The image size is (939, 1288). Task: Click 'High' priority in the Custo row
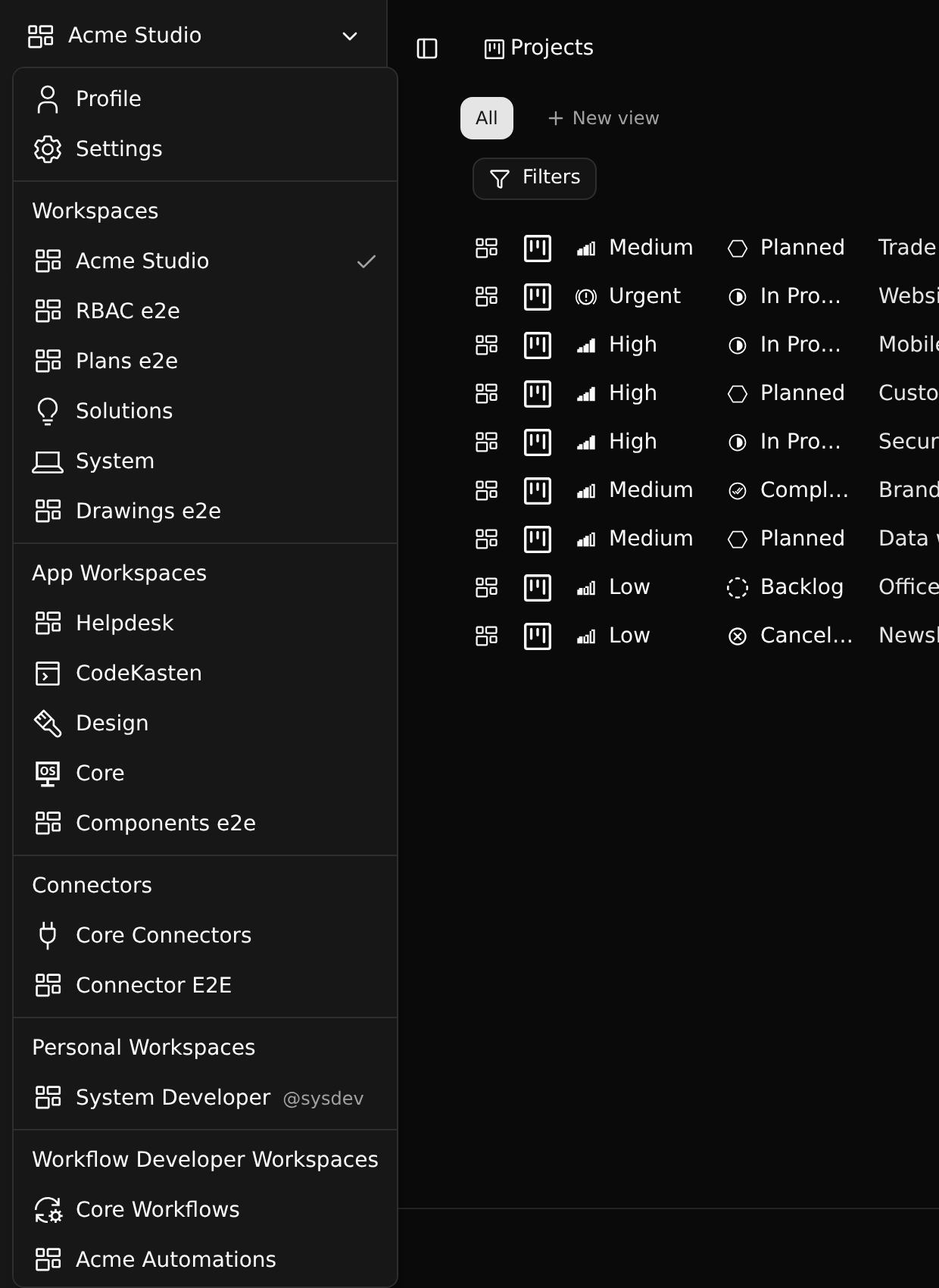tap(633, 393)
